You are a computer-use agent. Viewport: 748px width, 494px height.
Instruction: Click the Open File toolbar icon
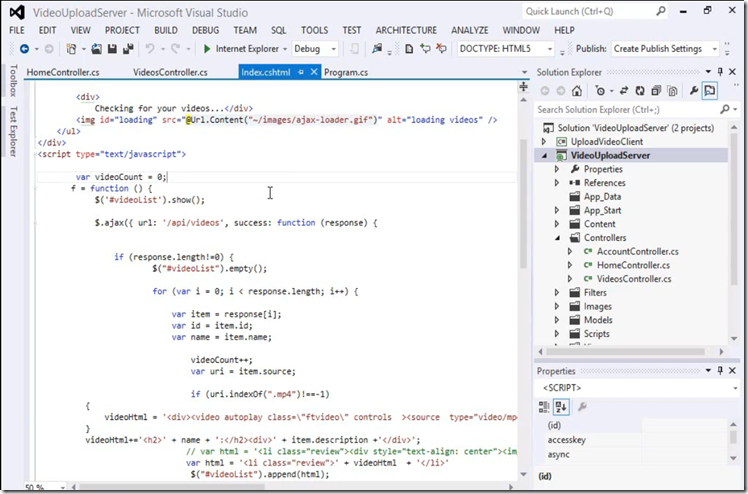[96, 49]
